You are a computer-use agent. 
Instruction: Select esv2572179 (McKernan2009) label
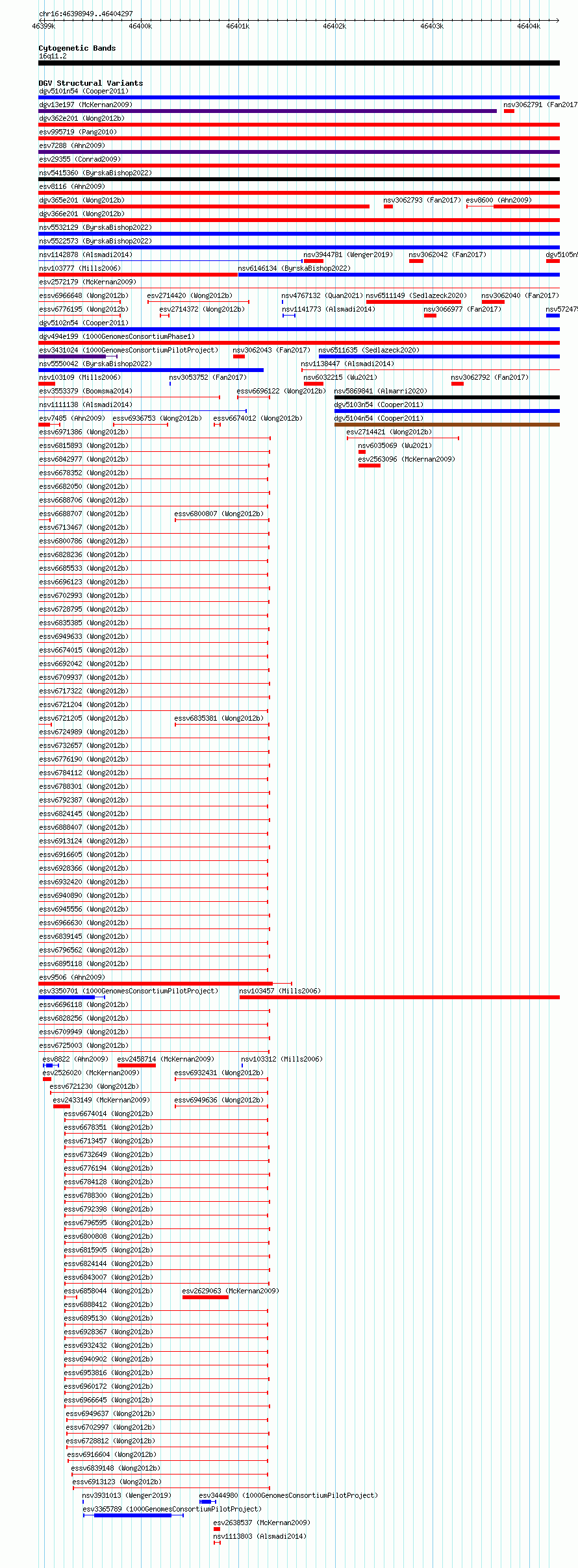pos(88,282)
